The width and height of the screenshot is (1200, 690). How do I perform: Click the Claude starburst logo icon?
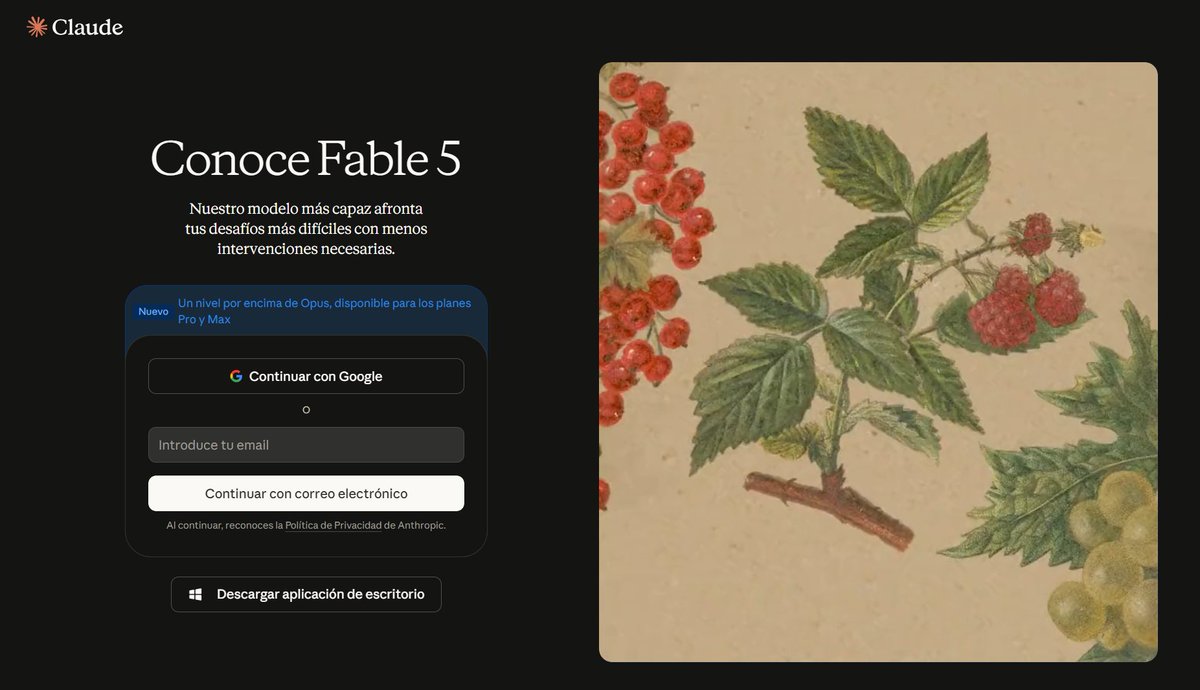pyautogui.click(x=37, y=27)
